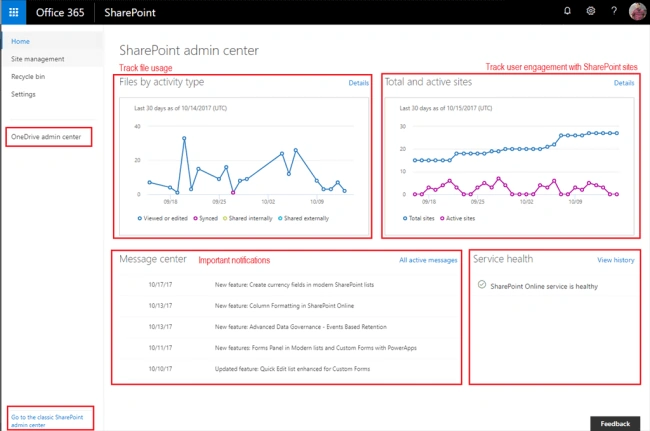Click 'Last 30 days as of 10/15/2017 (UTC)' label
The image size is (650, 431).
click(446, 108)
